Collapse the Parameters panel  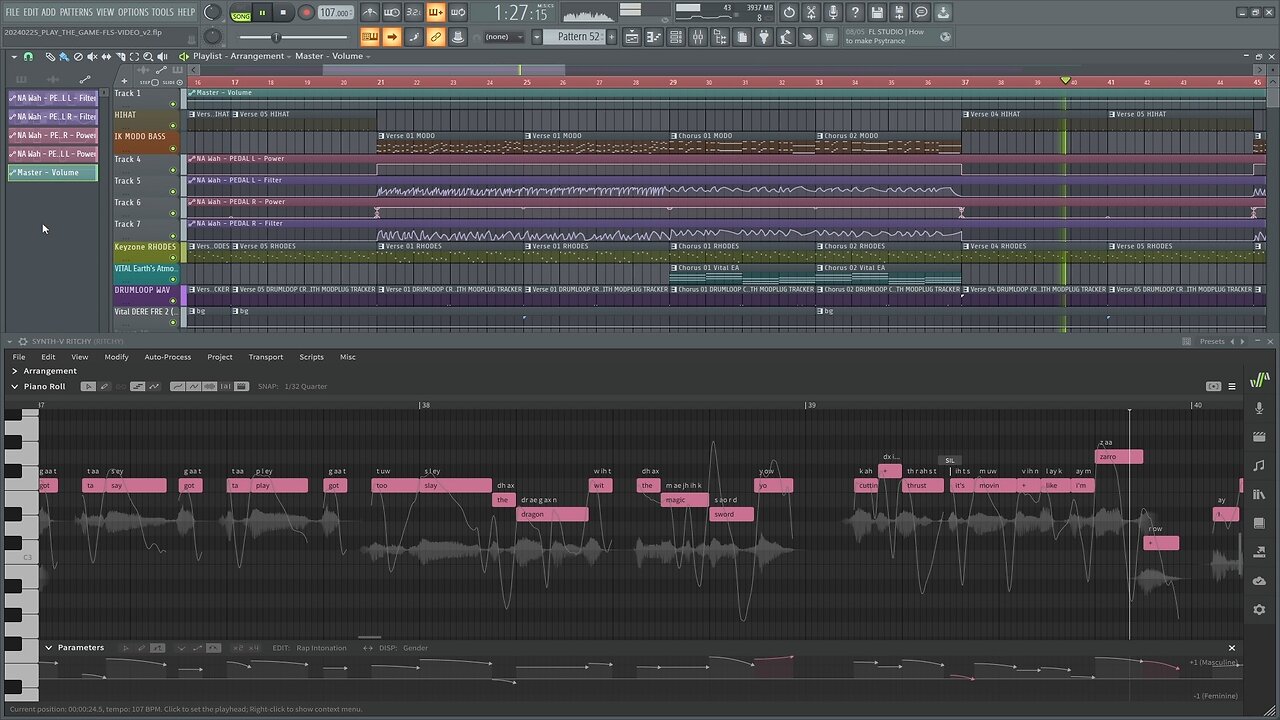pyautogui.click(x=48, y=648)
